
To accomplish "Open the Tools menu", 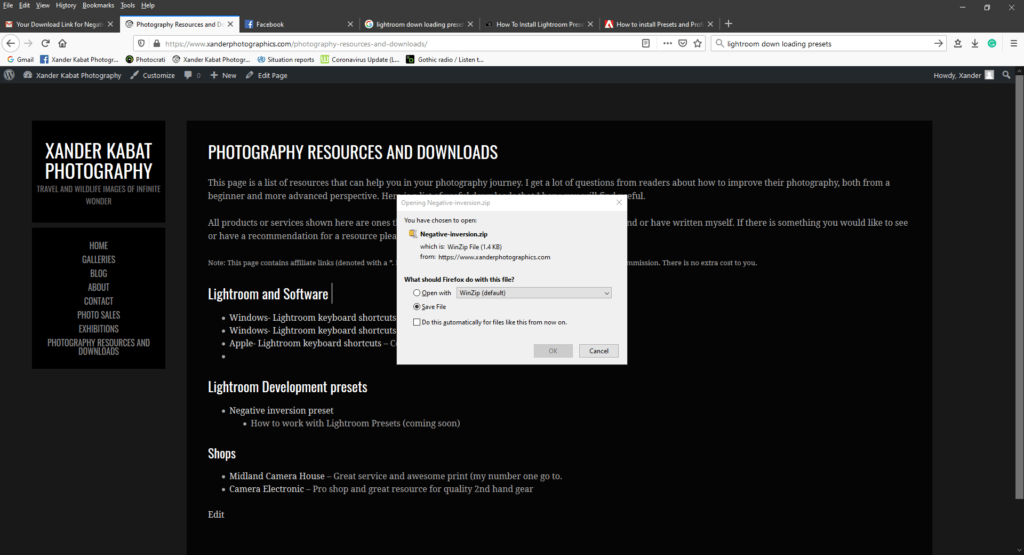I will [x=127, y=5].
